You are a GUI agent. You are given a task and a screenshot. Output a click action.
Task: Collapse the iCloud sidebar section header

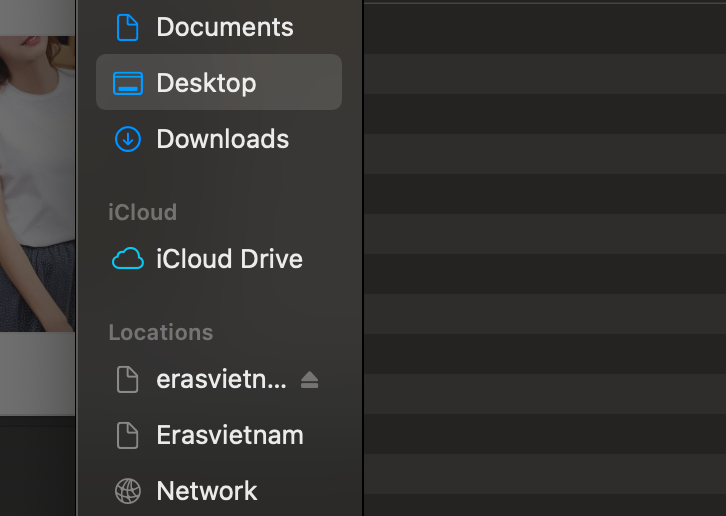tap(142, 212)
